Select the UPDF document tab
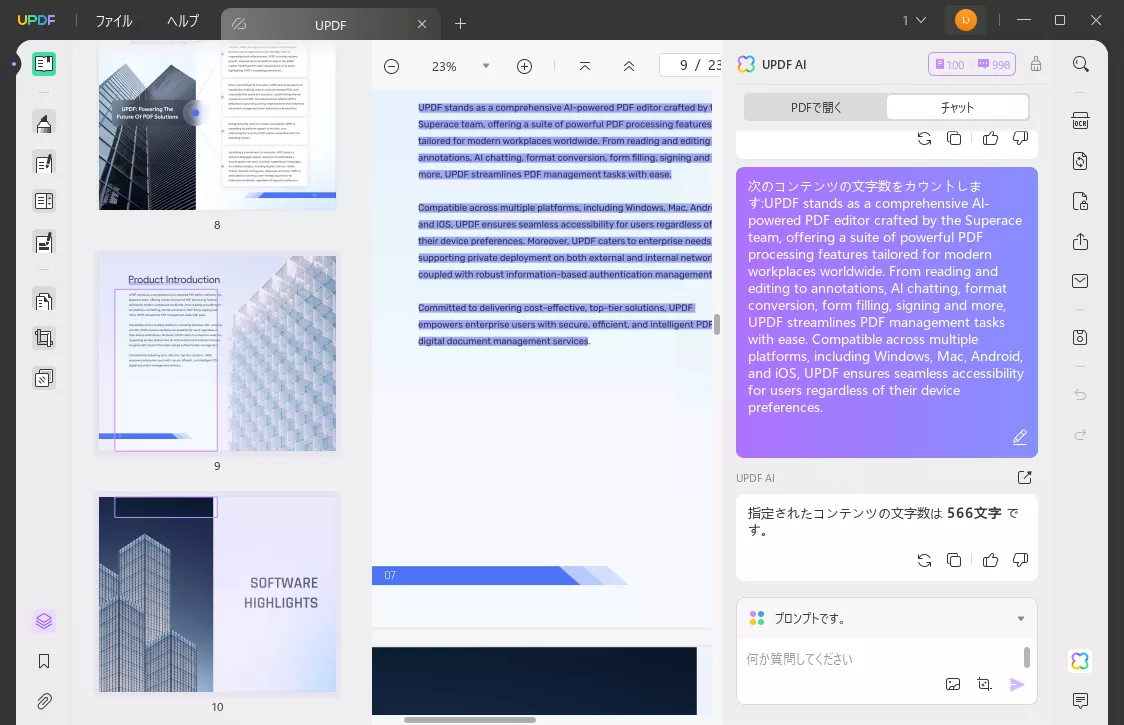The width and height of the screenshot is (1124, 725). (330, 24)
